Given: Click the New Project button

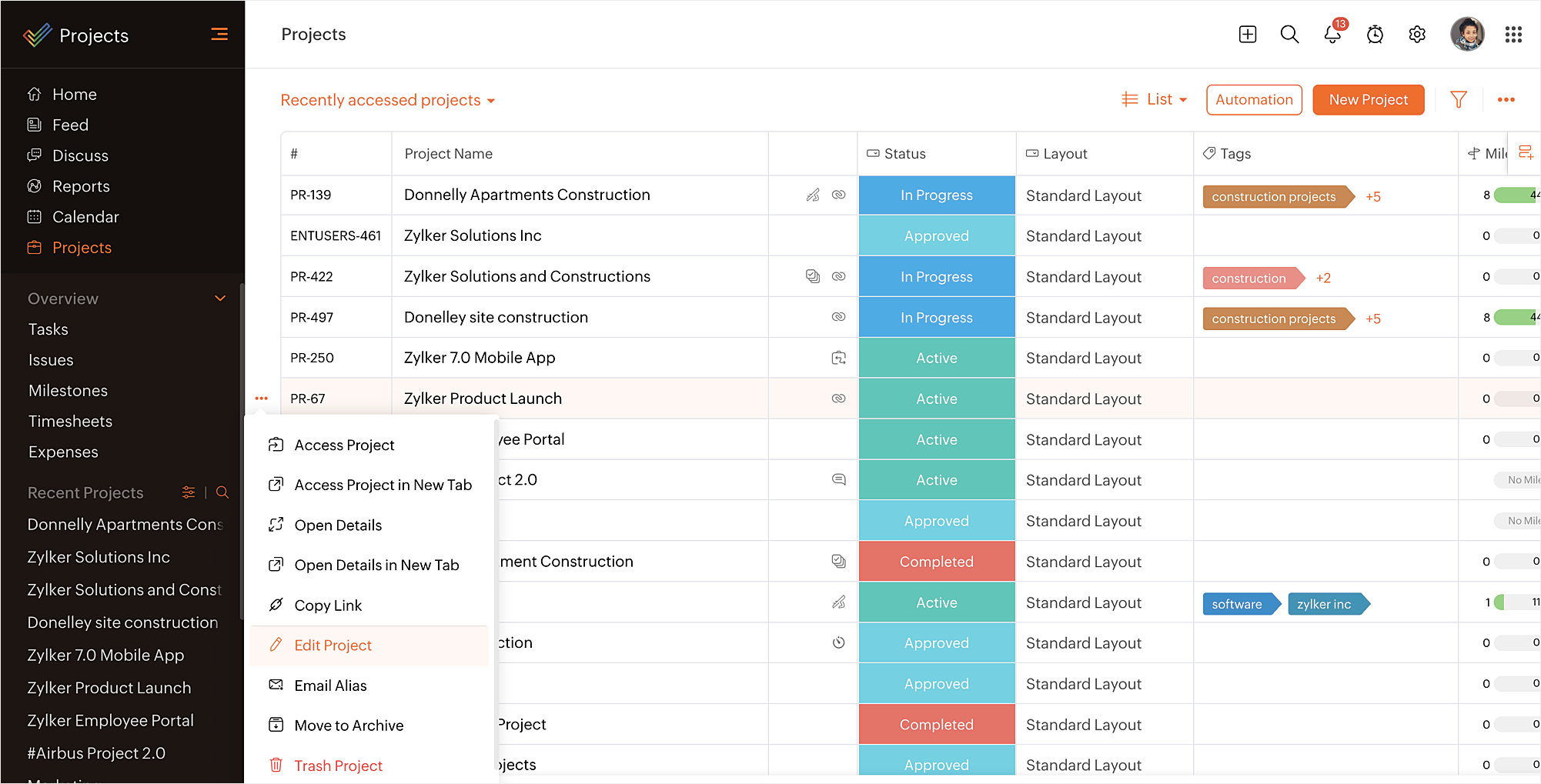Looking at the screenshot, I should (x=1368, y=100).
